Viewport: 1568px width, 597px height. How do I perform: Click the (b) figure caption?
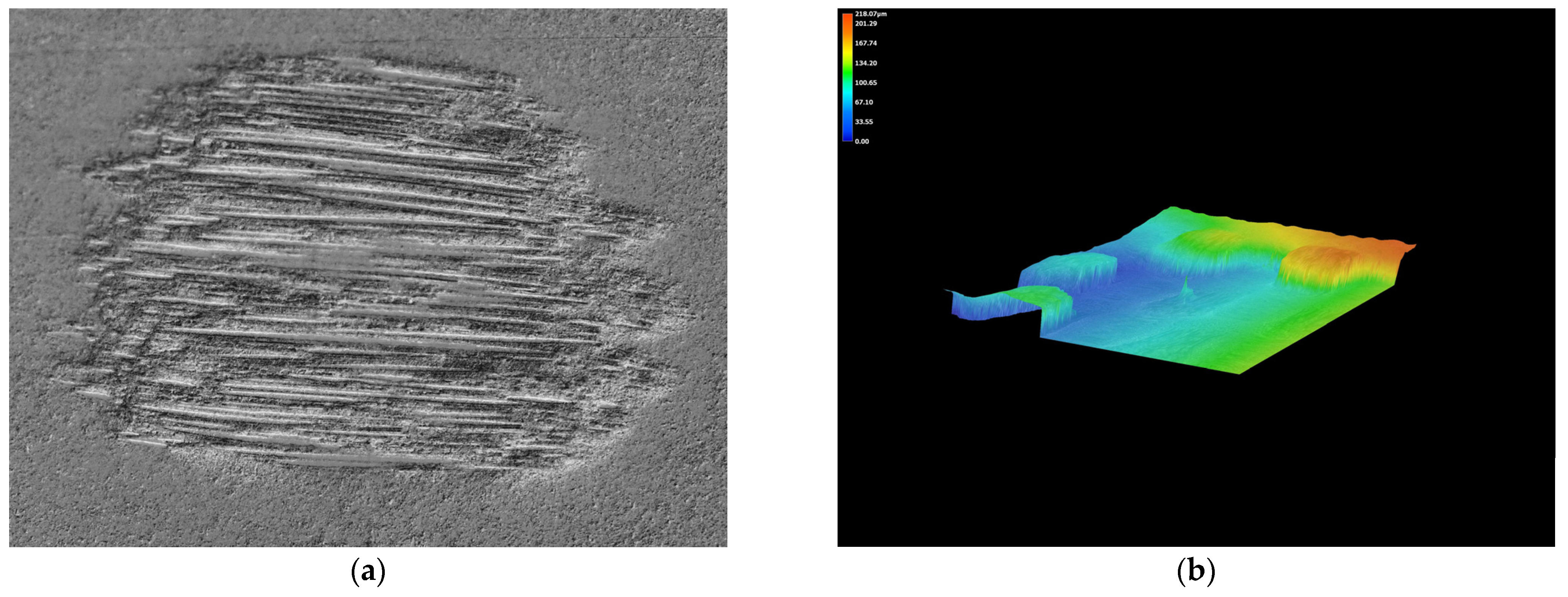point(1195,572)
